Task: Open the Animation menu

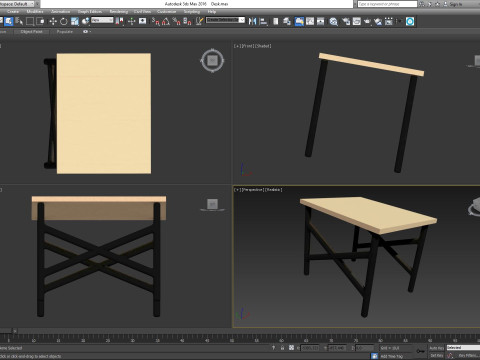Action: (x=61, y=12)
